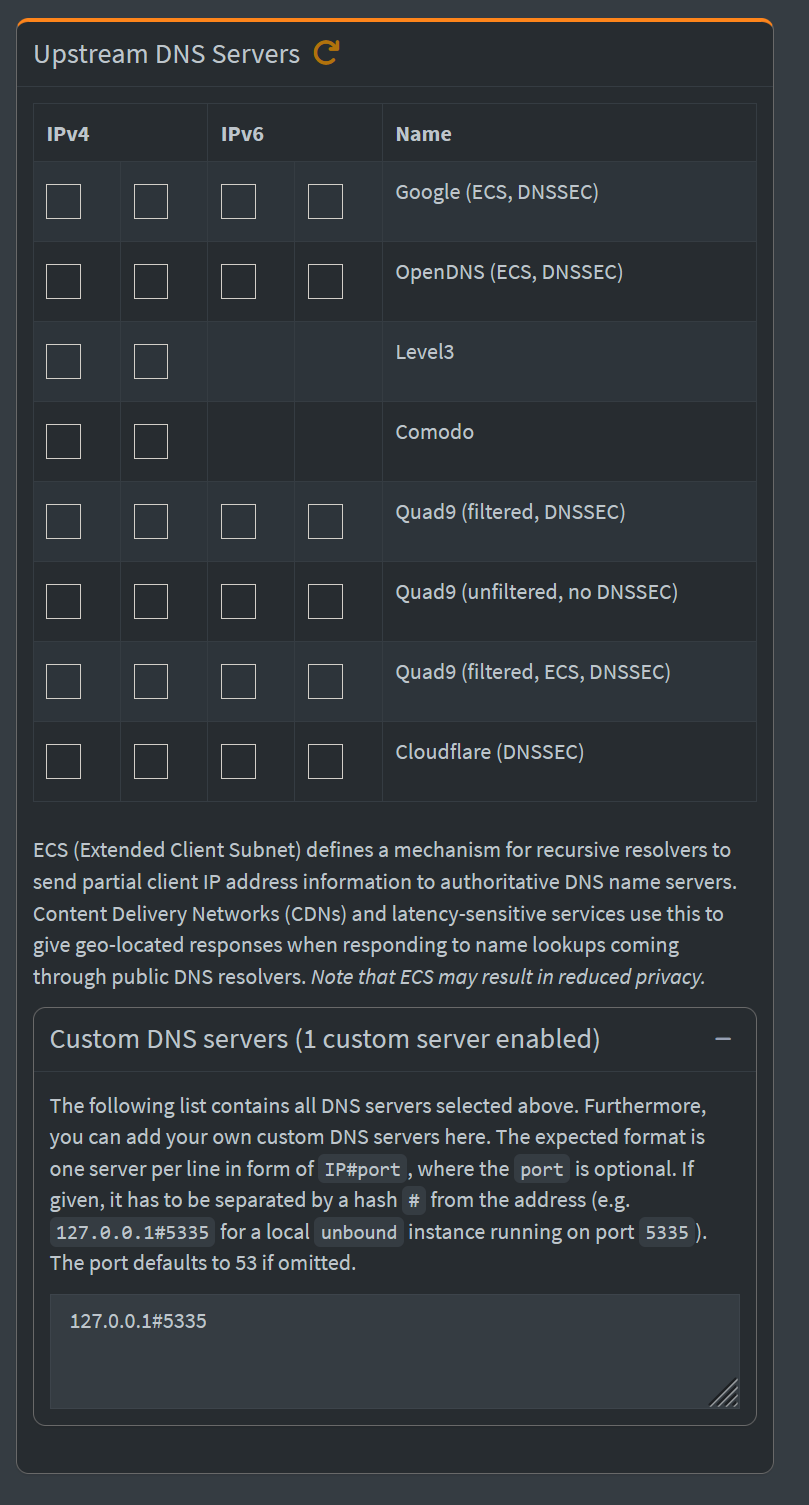Tick second IPv4 checkbox for Google
The width and height of the screenshot is (809, 1505).
point(151,201)
